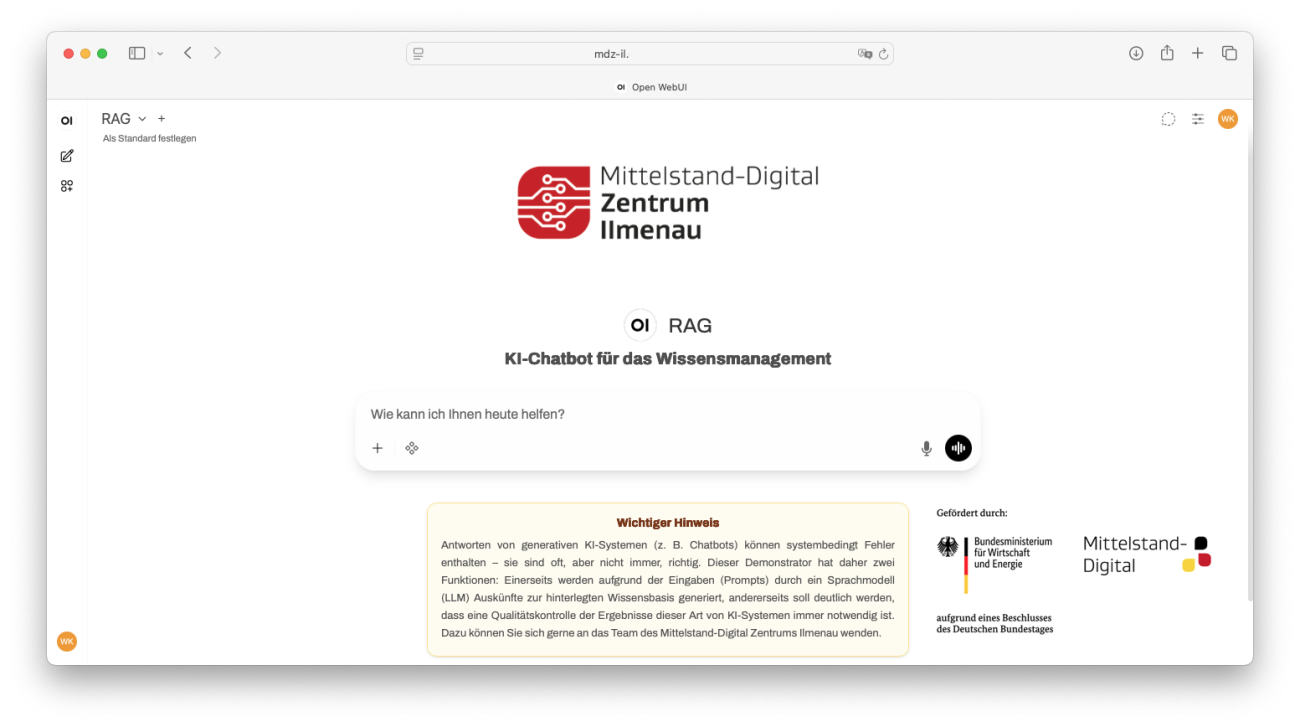Click the Mittelstand-Digital Zentrum Ilmenau logo

[668, 203]
